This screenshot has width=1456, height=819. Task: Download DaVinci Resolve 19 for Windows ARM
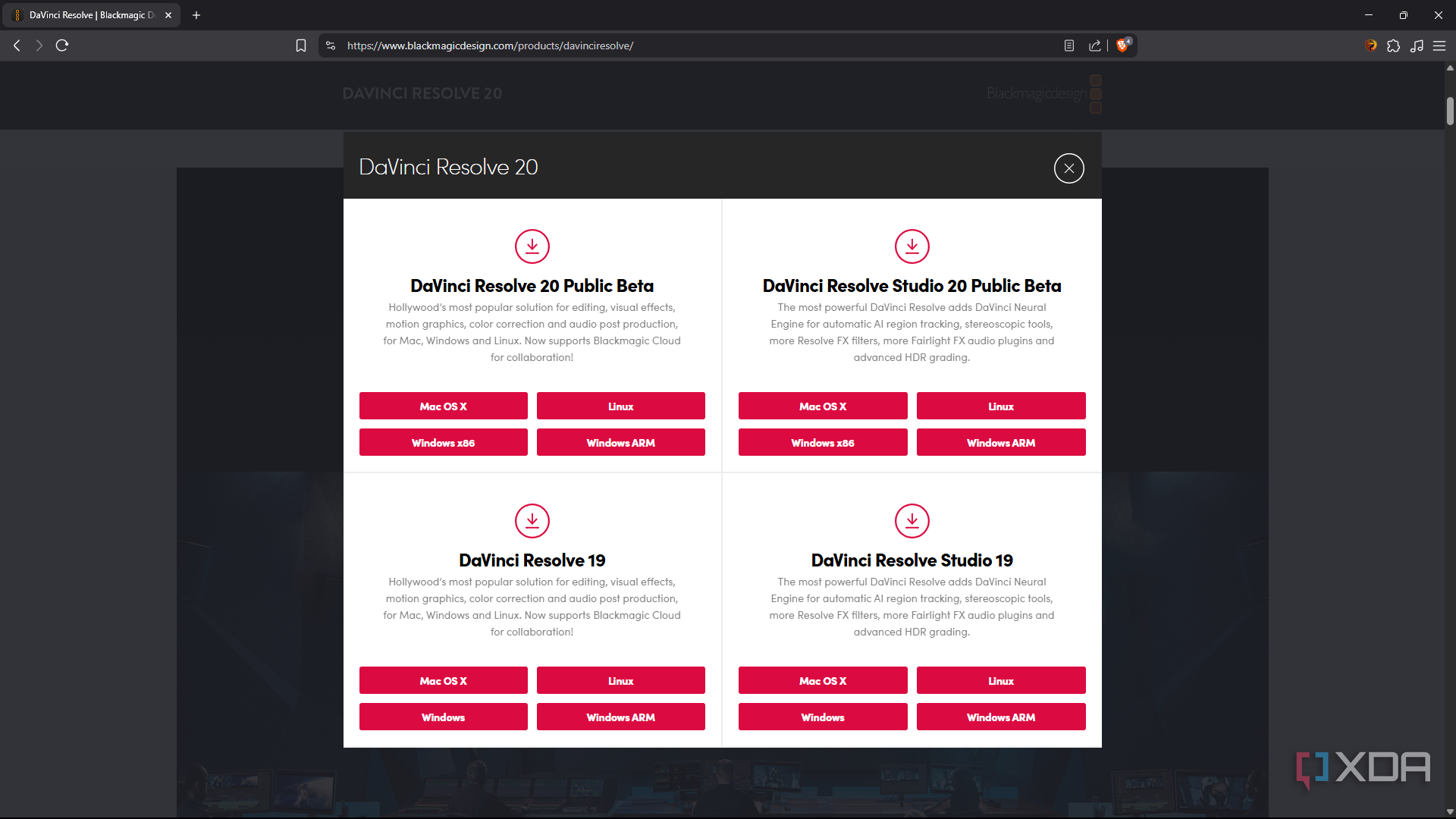(x=621, y=717)
